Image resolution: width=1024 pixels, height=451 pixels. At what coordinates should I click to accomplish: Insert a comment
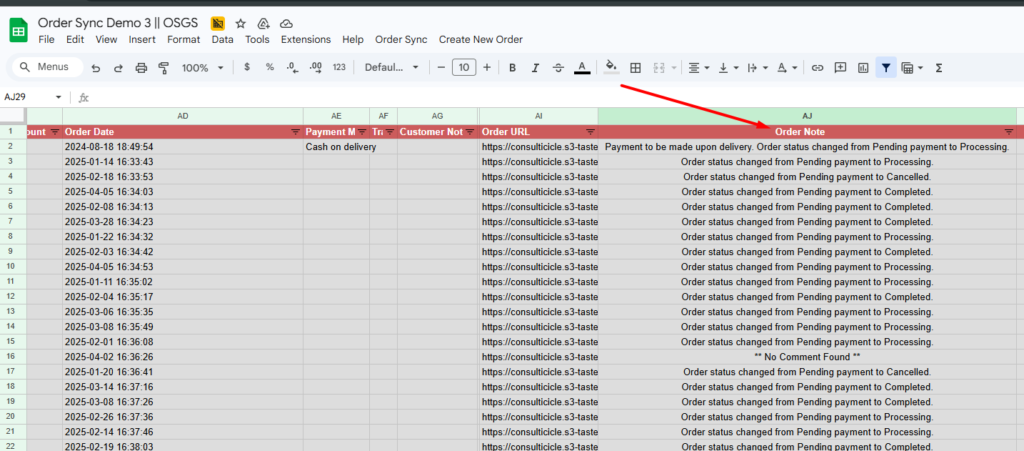840,67
